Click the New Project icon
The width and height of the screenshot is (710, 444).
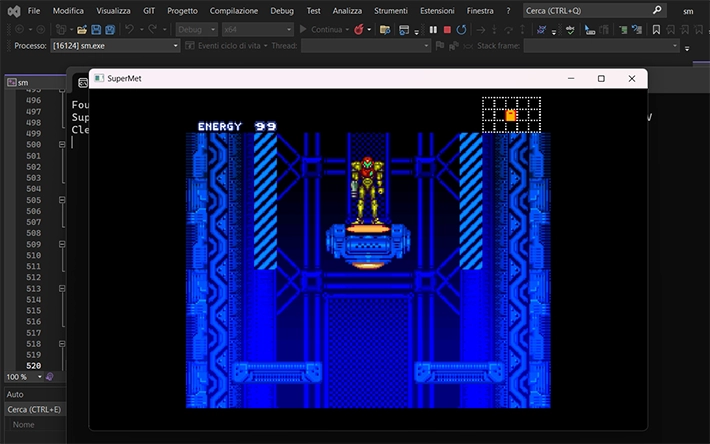pos(60,30)
